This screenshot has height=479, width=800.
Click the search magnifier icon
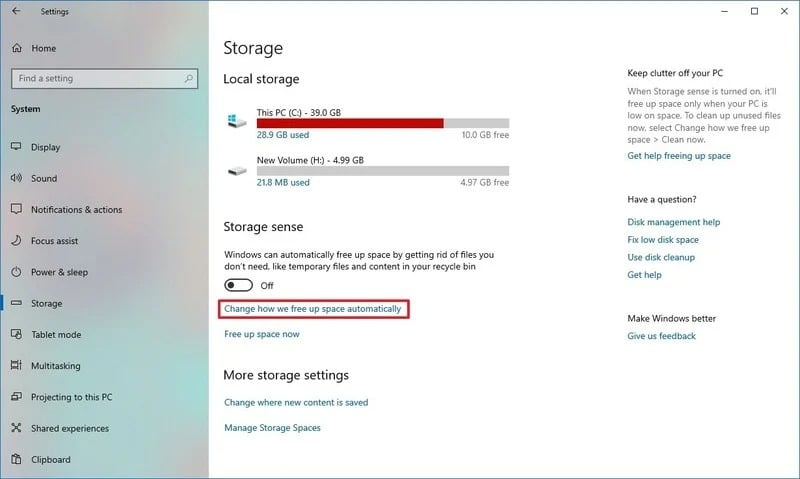[x=188, y=79]
